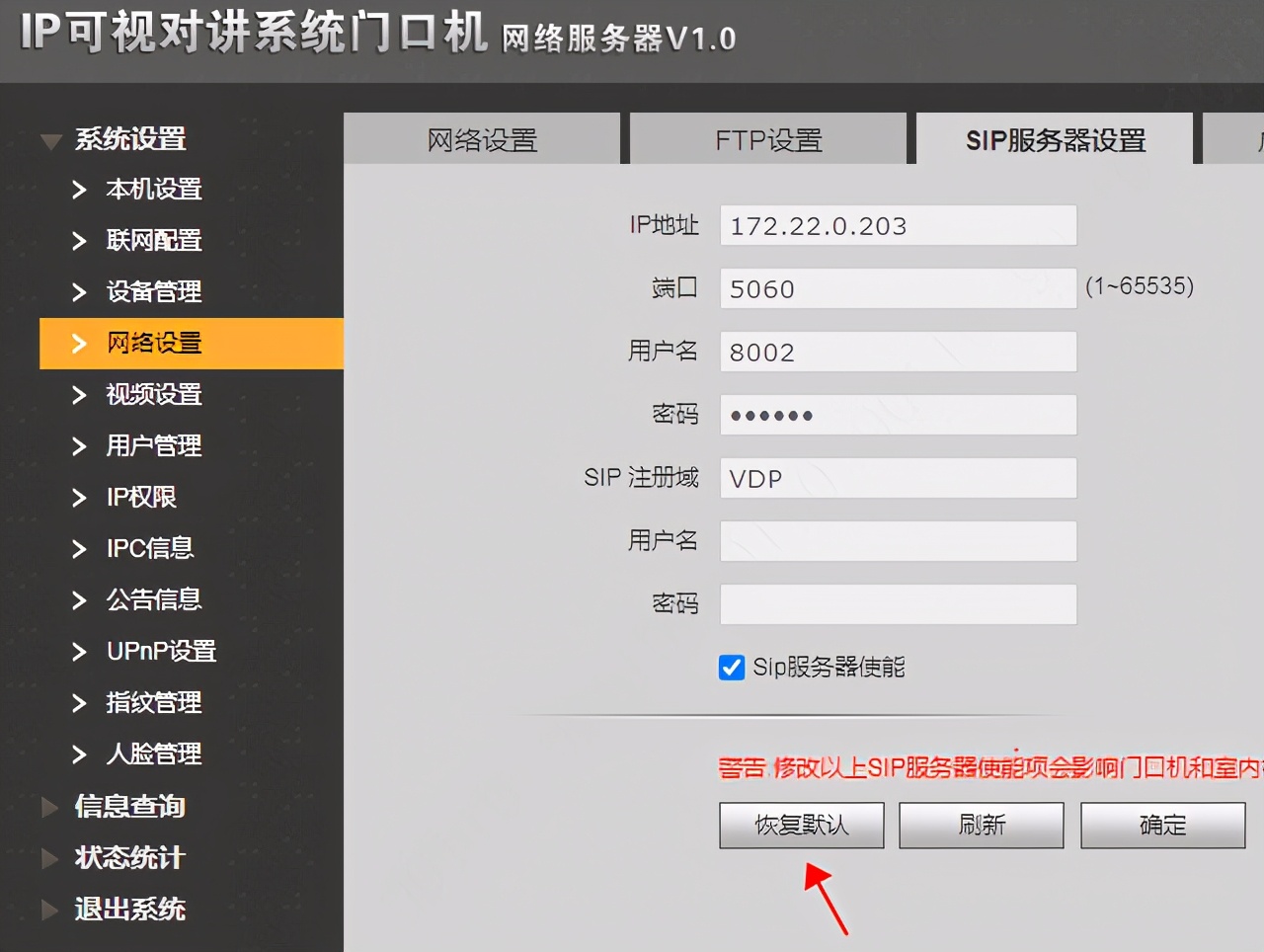
Task: Click the arrow icon next to 设备管理
Action: (79, 292)
